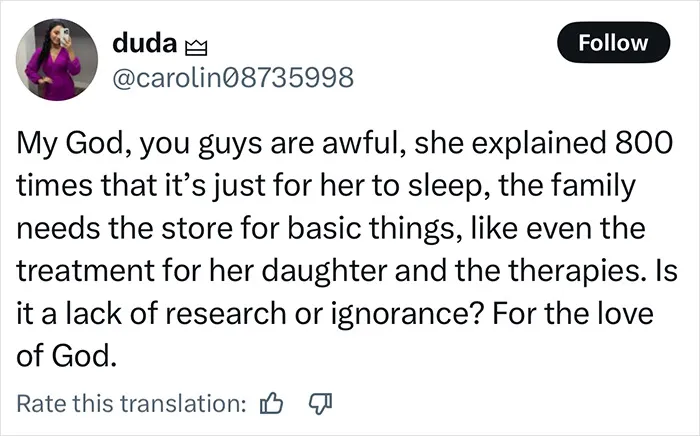This screenshot has width=700, height=436.
Task: Click the final tweet line 'of God.'
Action: click(x=67, y=356)
